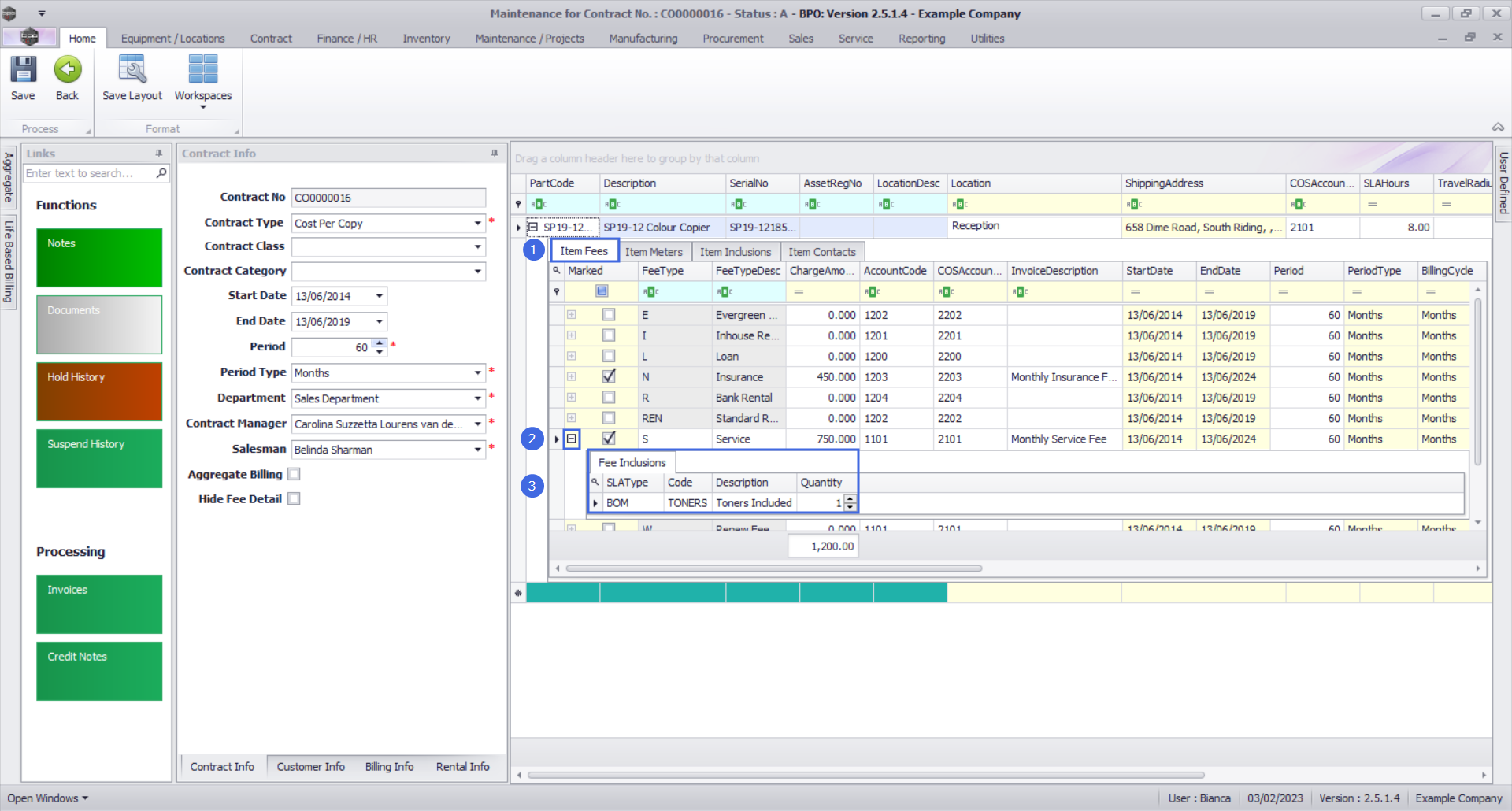The width and height of the screenshot is (1512, 811).
Task: Collapse the ribbon with the up arrow
Action: (x=1498, y=128)
